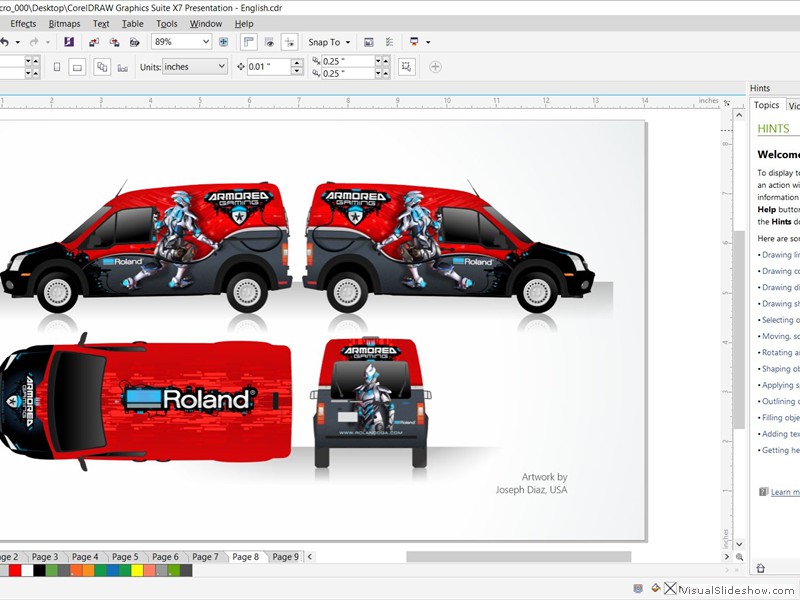Pick the red color swatch in palette
The height and width of the screenshot is (600, 800).
(x=15, y=570)
